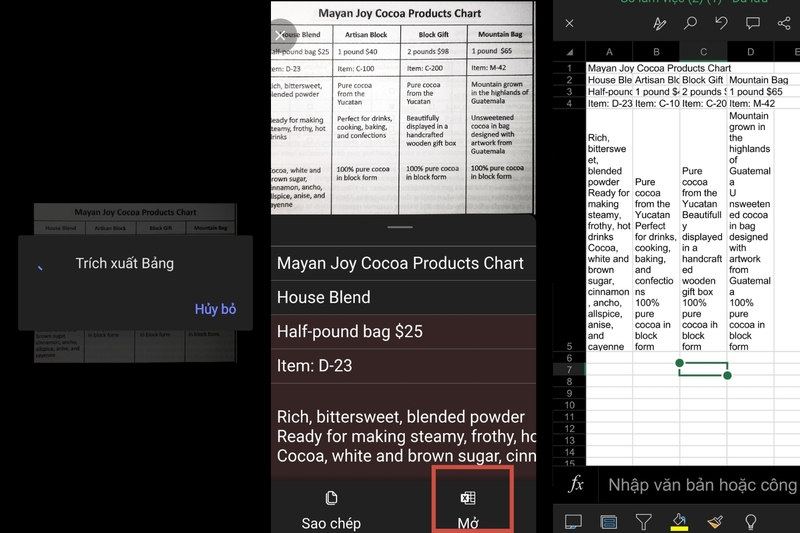Tap 'Item: C-200' cell in the table photo
This screenshot has height=533, width=800.
tap(424, 68)
